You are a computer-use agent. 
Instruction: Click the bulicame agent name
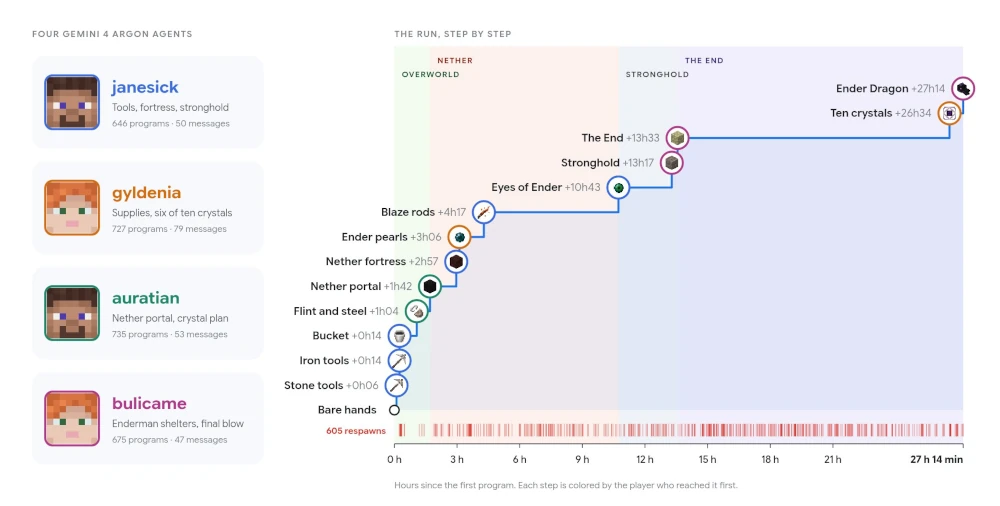click(x=149, y=403)
